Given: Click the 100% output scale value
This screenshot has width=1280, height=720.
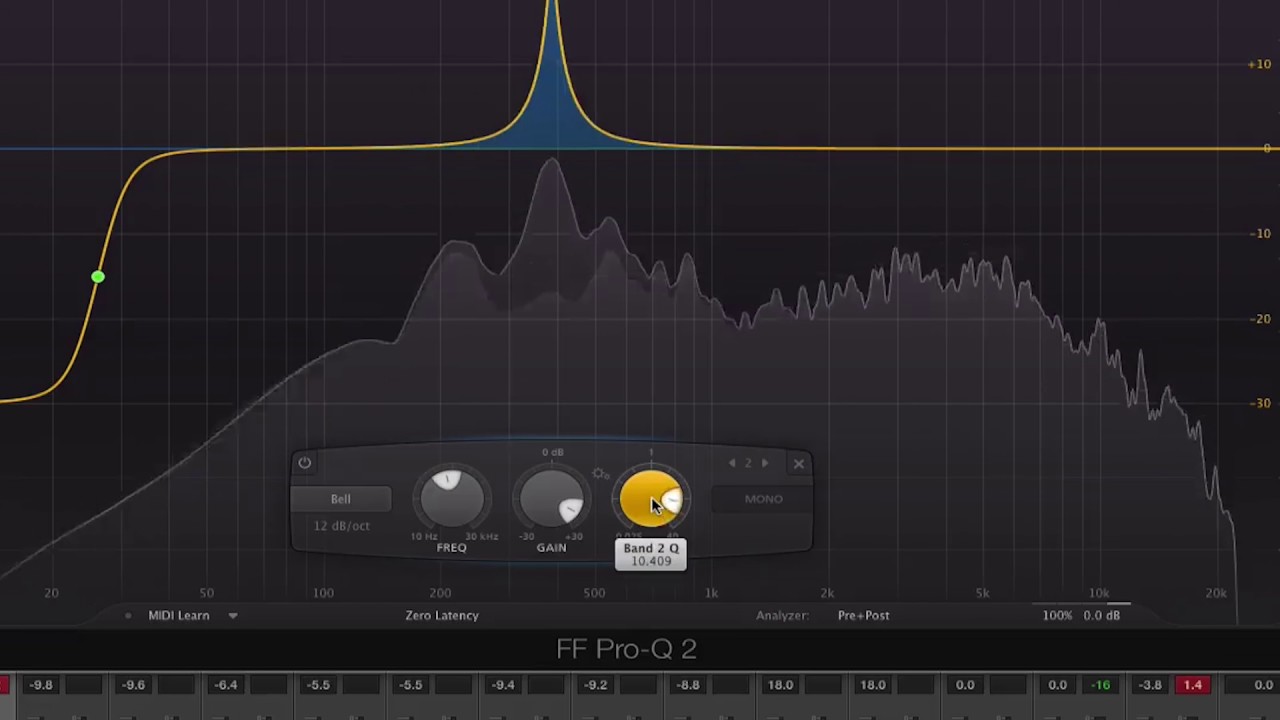Looking at the screenshot, I should 1057,615.
